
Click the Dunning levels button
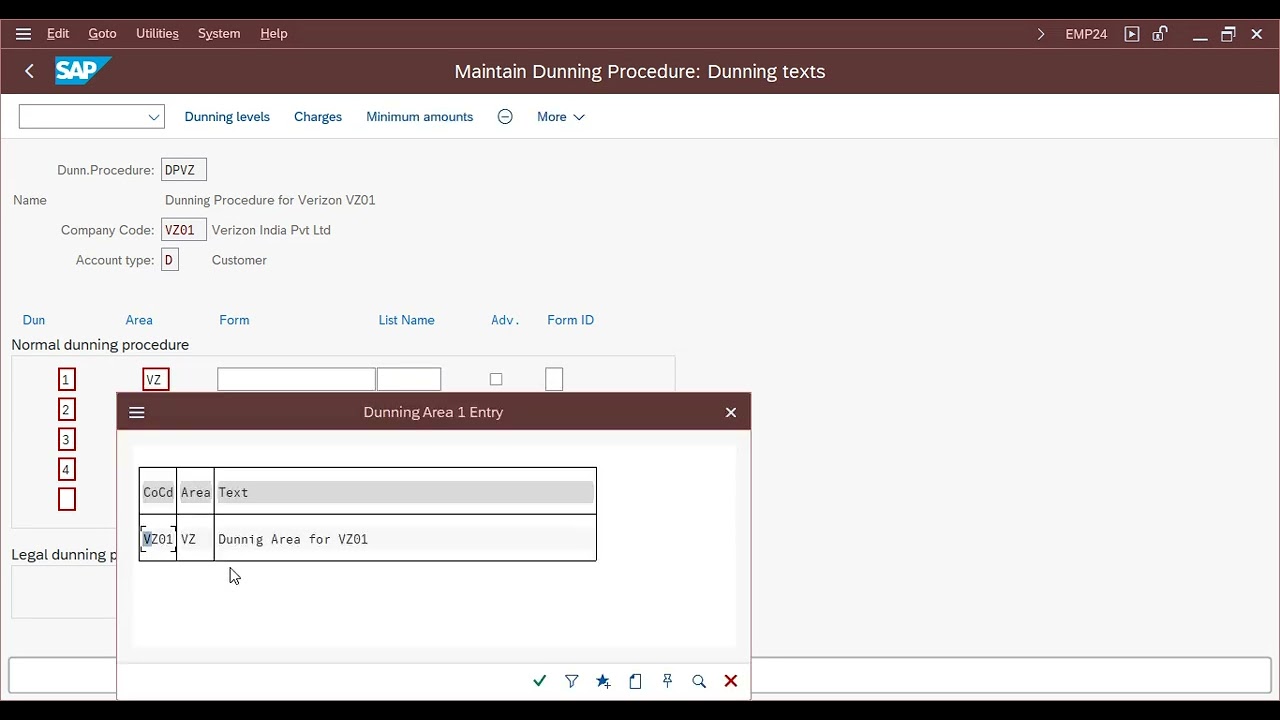[227, 117]
